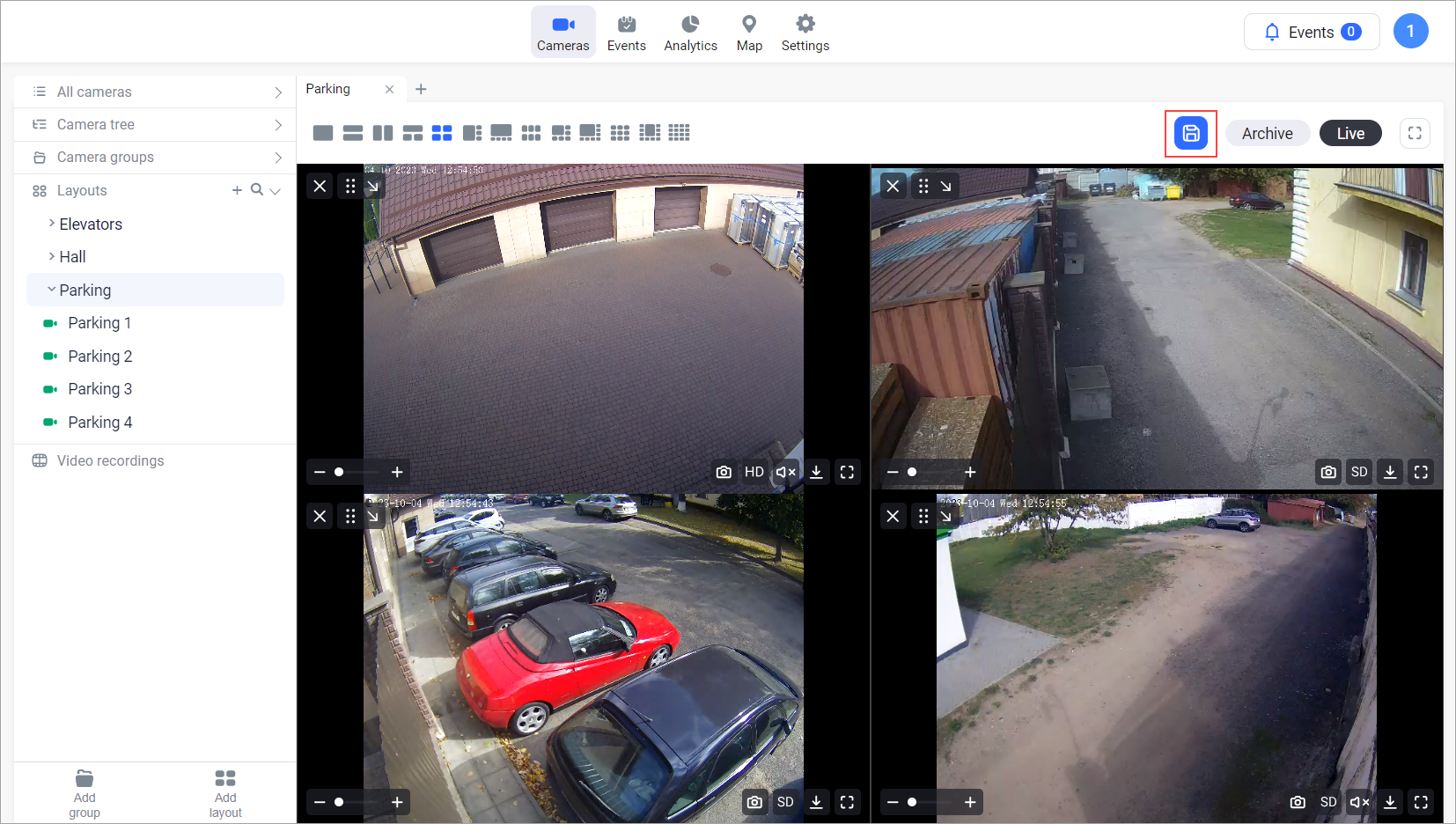Save the current layout with the disk icon
The height and width of the screenshot is (824, 1456).
coord(1190,134)
